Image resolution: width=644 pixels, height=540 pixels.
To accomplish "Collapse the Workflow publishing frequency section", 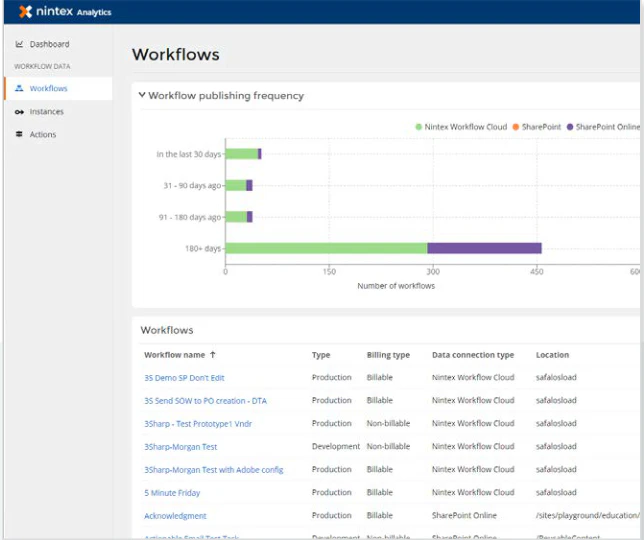I will (142, 95).
